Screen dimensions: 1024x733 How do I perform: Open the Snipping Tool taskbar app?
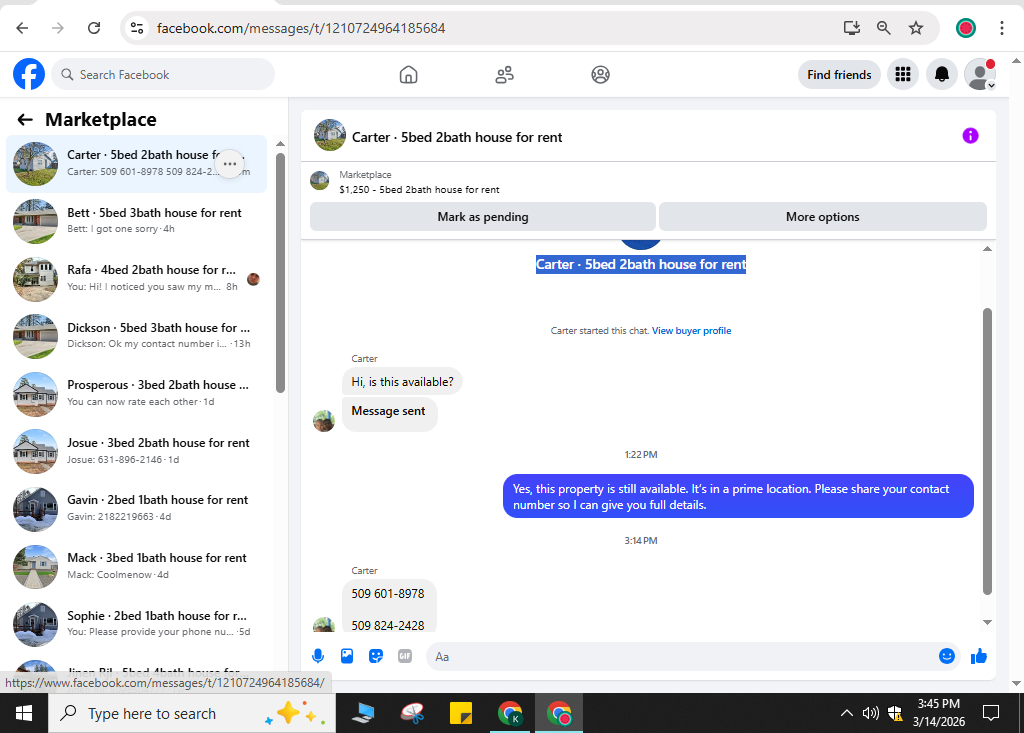click(x=412, y=713)
